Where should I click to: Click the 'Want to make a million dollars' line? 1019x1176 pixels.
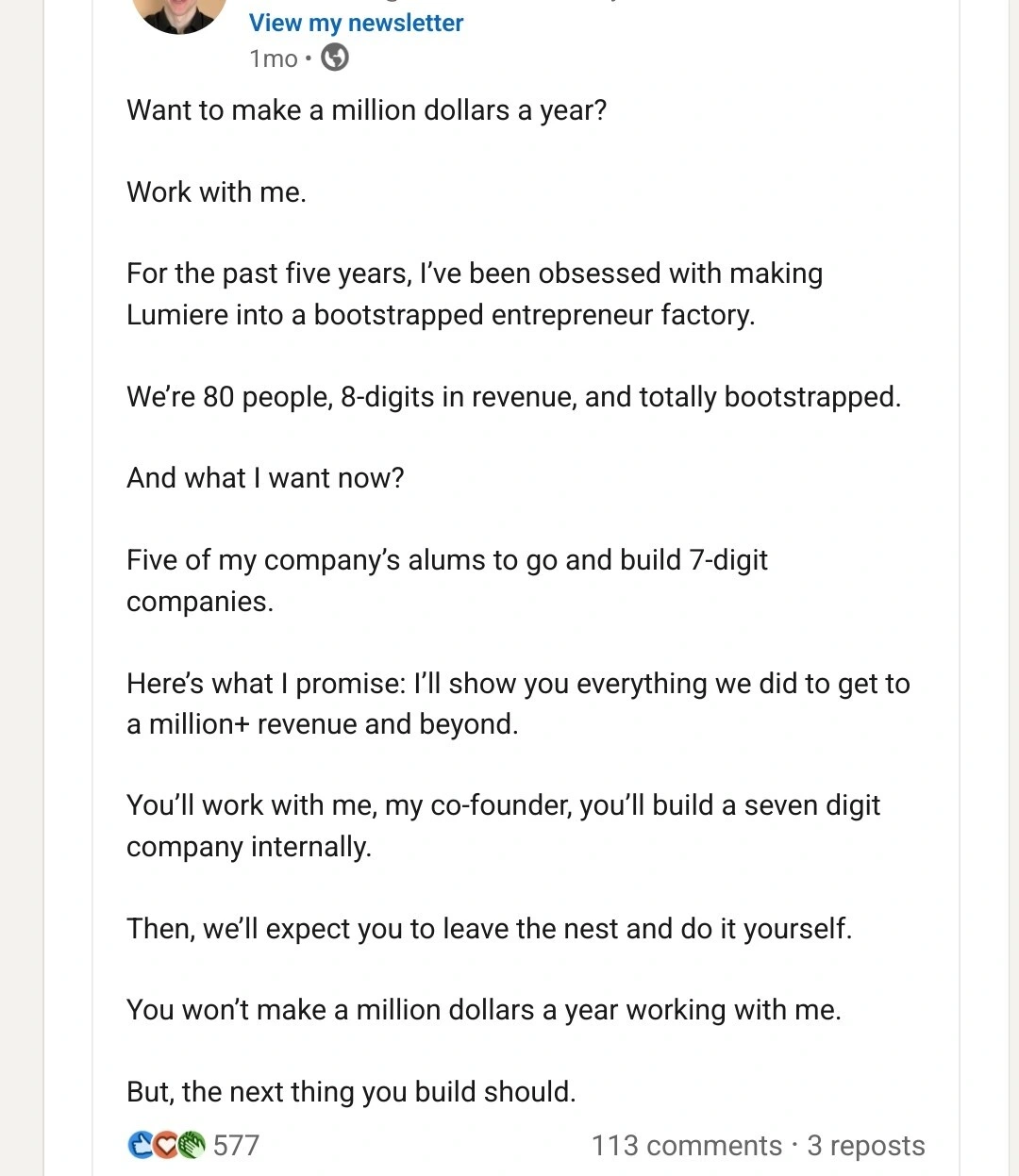(x=366, y=110)
